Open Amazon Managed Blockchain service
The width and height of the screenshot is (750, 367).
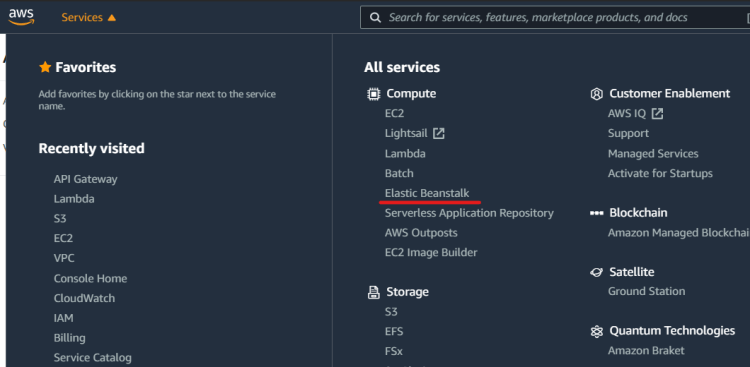pyautogui.click(x=679, y=233)
